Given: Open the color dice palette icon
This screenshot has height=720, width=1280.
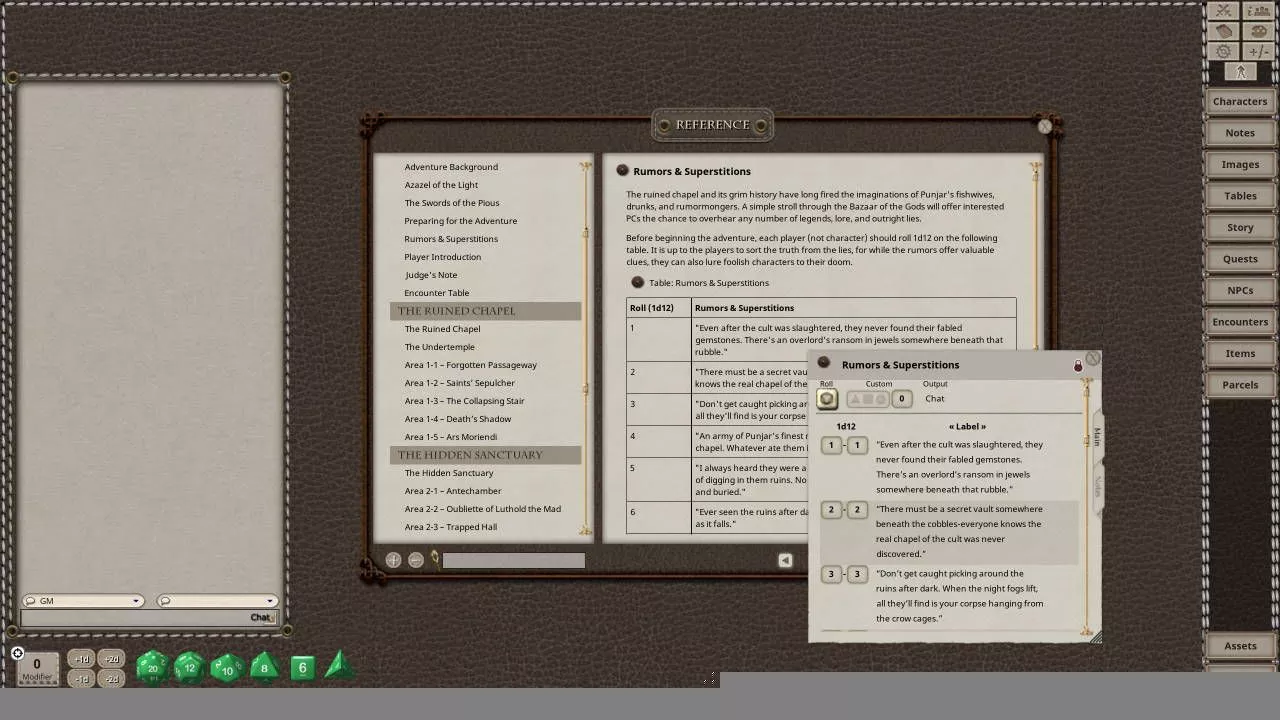Looking at the screenshot, I should (x=1258, y=31).
